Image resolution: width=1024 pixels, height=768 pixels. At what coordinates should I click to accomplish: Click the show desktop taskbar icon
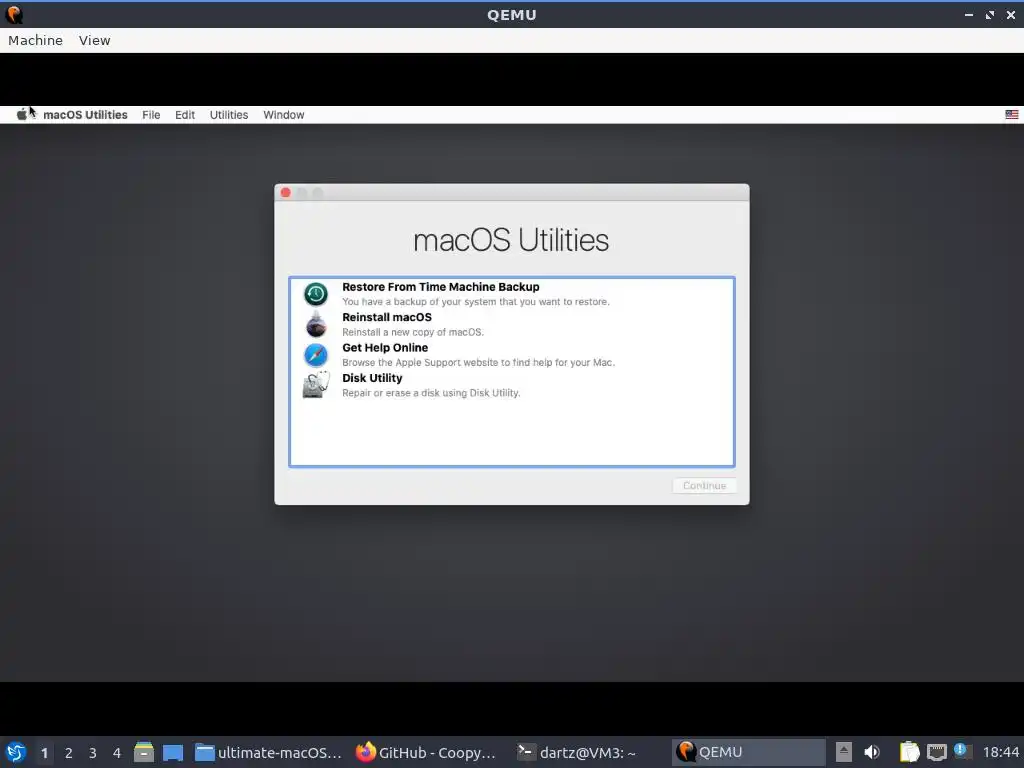(x=173, y=752)
